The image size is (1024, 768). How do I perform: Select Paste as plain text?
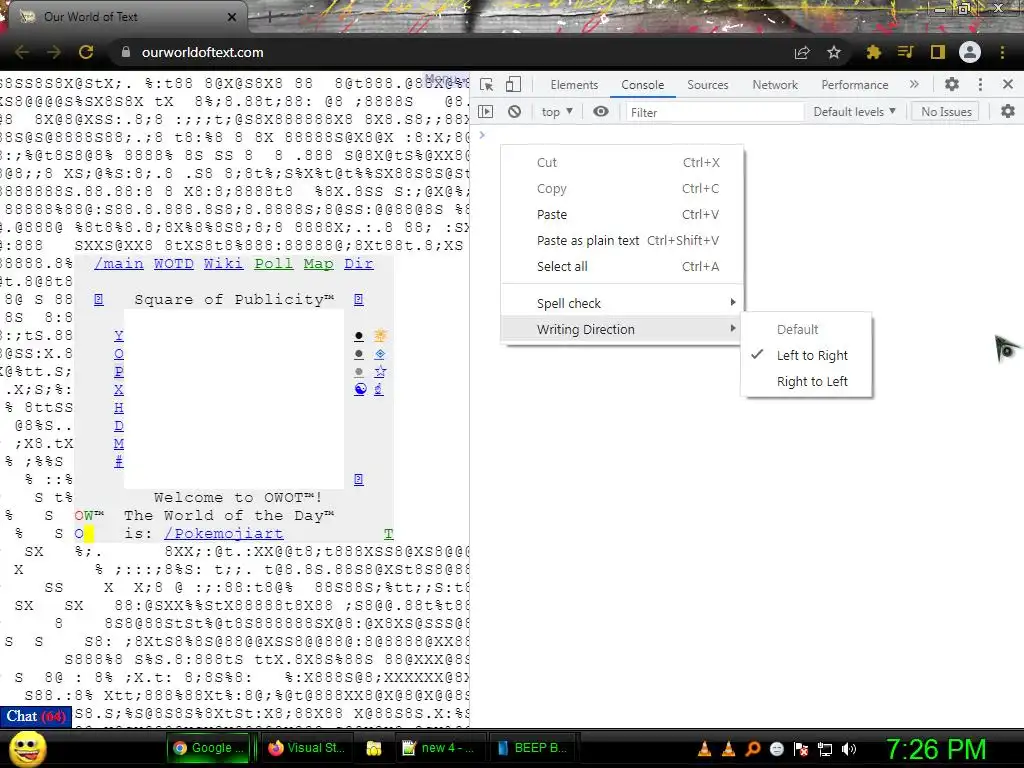[622, 240]
